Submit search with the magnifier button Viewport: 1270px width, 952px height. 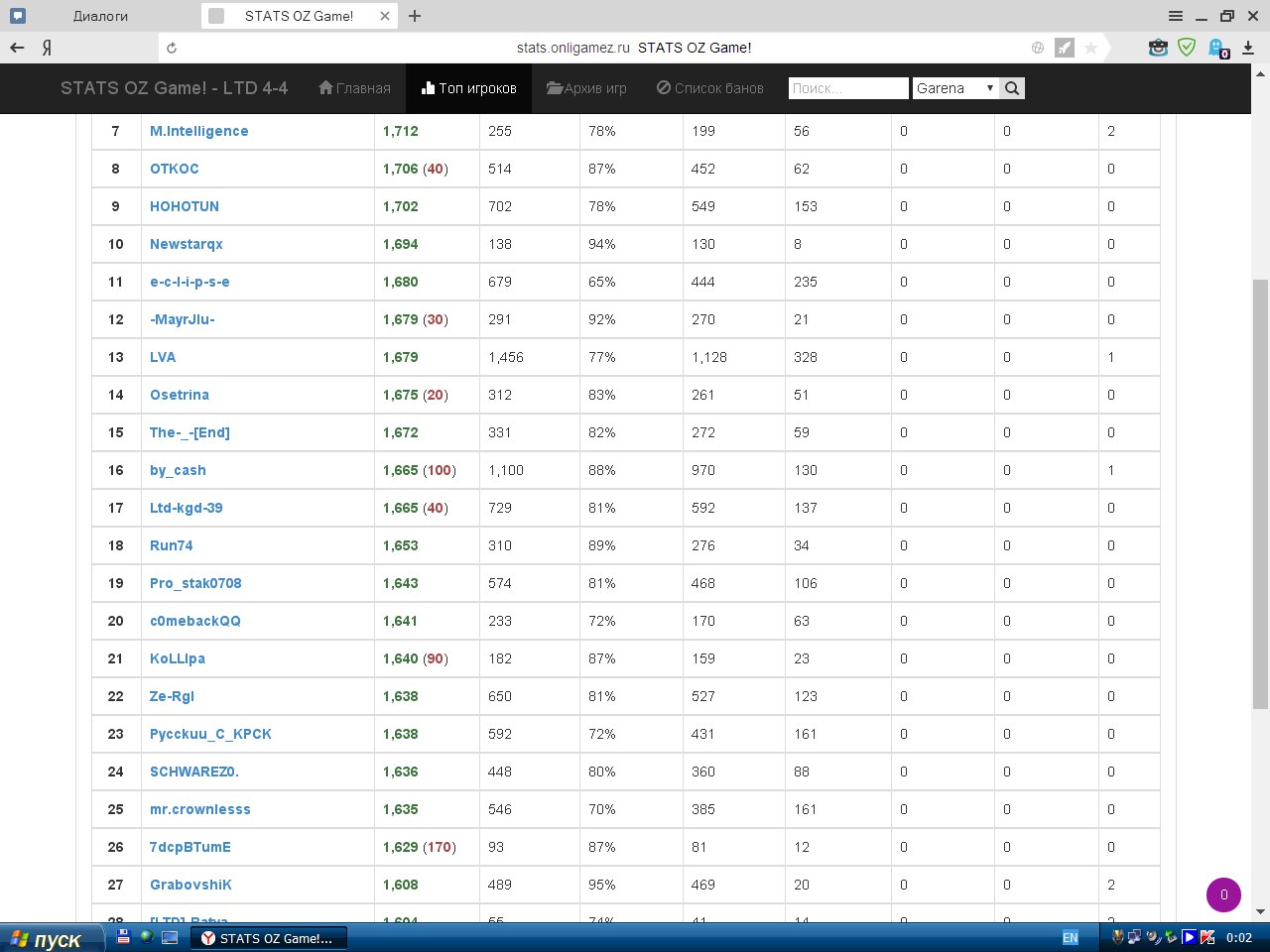(x=1012, y=88)
